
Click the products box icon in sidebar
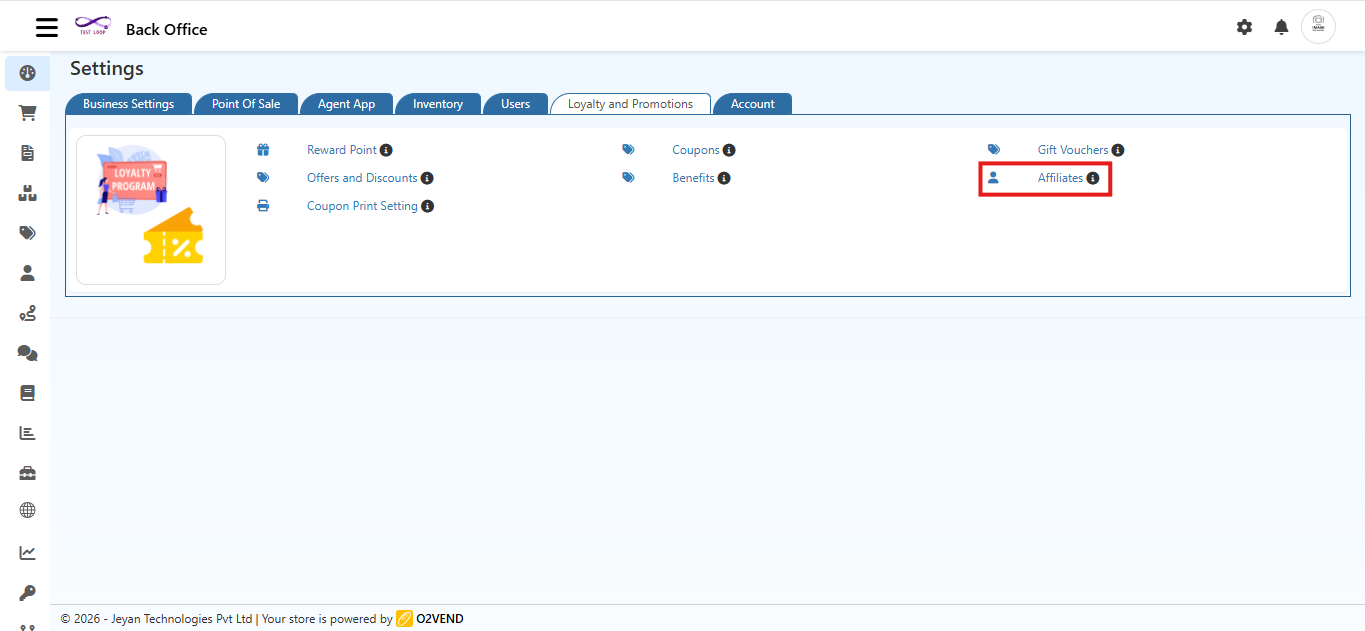pyautogui.click(x=27, y=193)
